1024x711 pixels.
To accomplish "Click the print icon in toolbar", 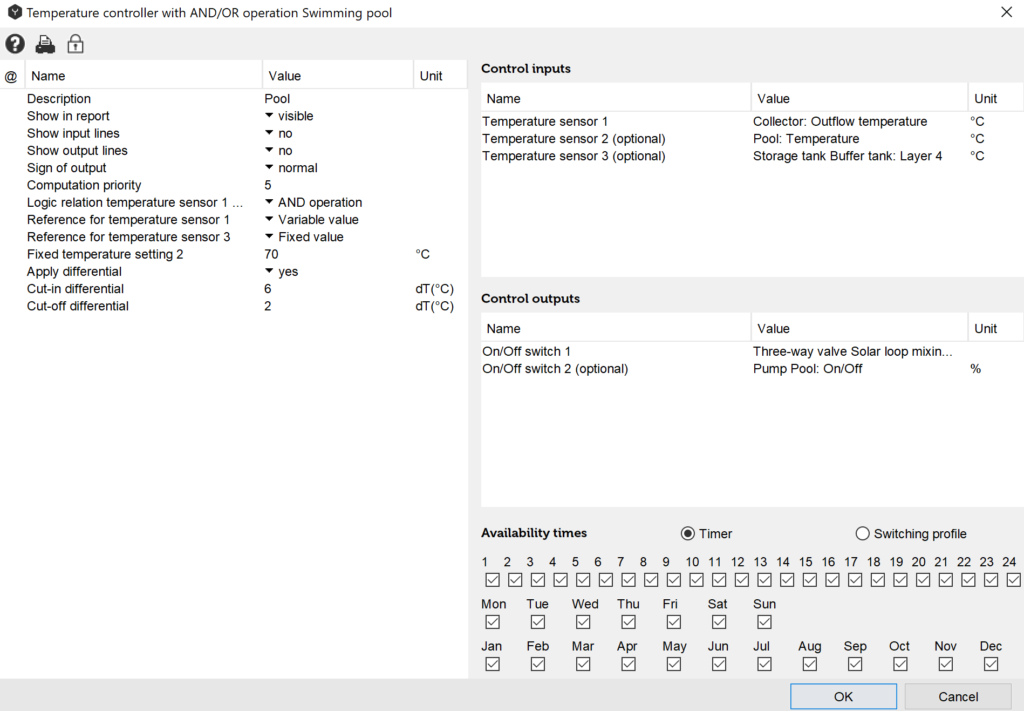I will pos(45,44).
